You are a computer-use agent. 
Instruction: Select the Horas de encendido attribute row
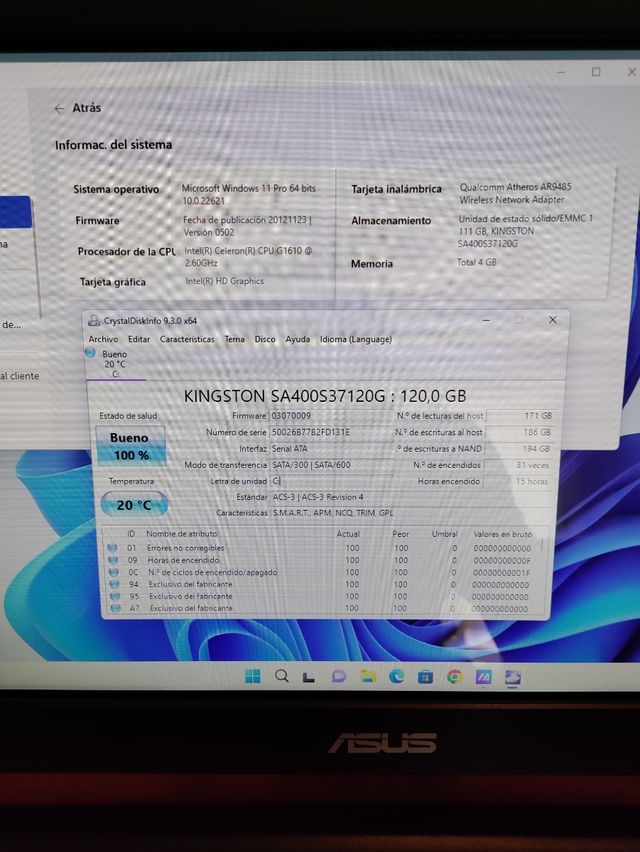(x=321, y=560)
